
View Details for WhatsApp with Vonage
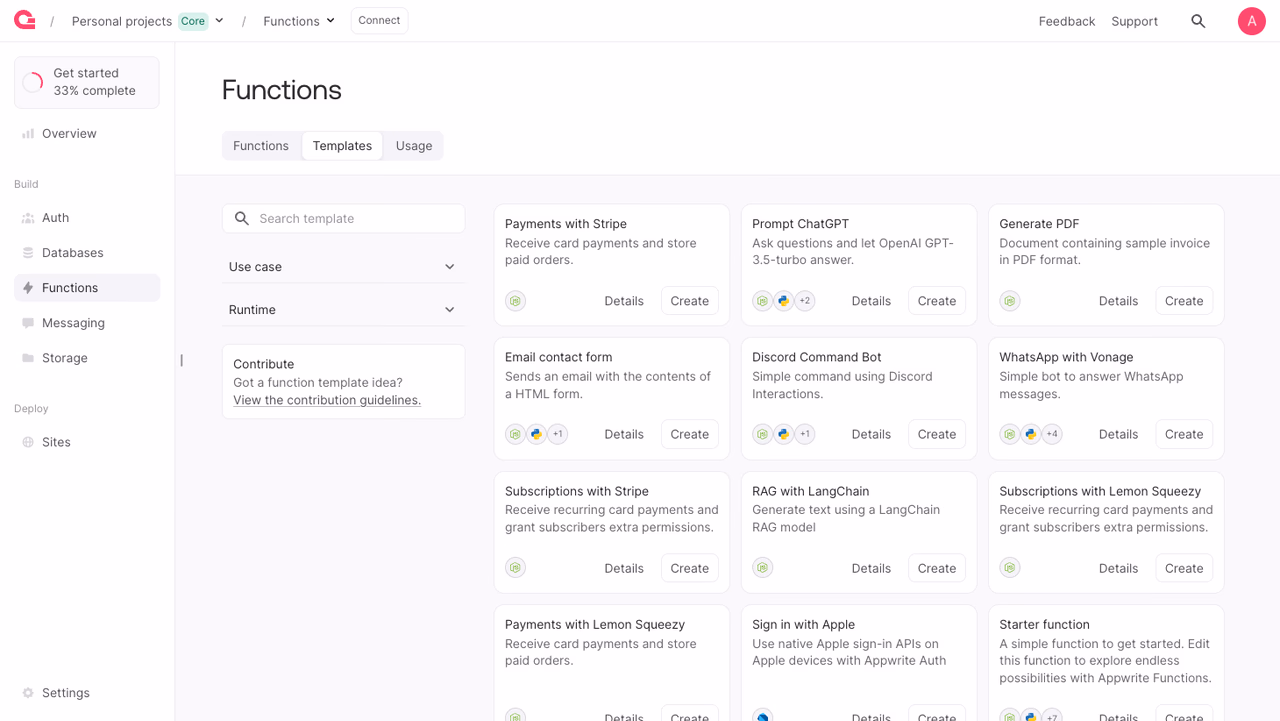point(1118,434)
